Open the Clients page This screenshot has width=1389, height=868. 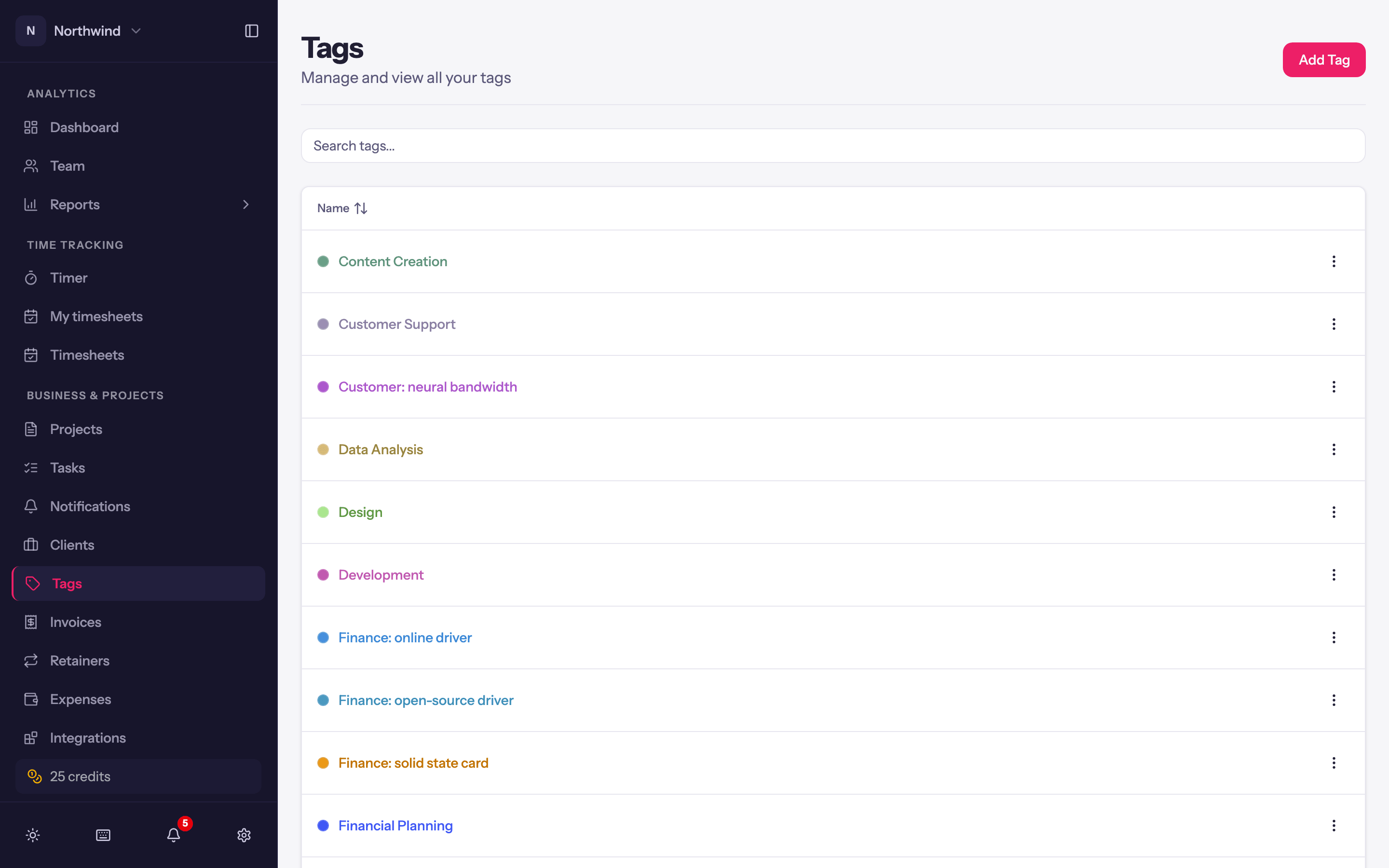coord(138,545)
